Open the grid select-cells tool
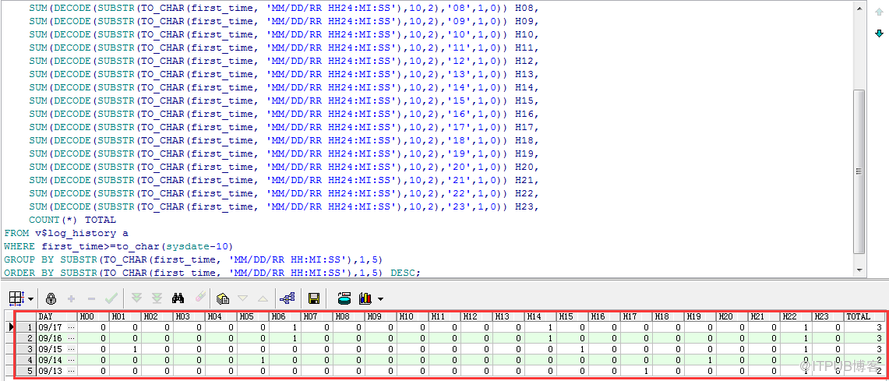Viewport: 889px width, 381px height. (15, 298)
